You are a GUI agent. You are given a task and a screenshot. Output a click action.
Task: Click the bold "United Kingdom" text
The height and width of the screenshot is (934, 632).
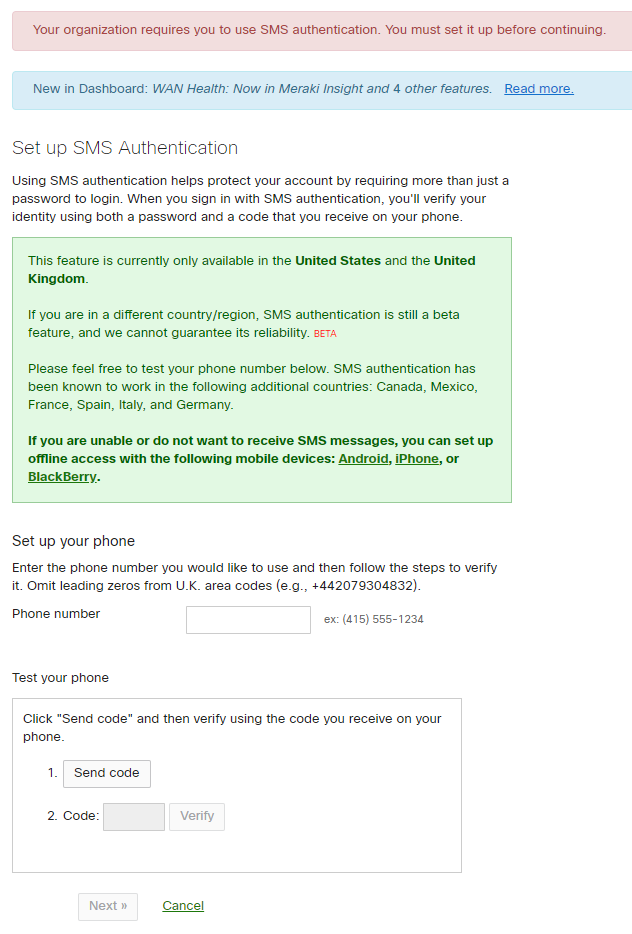pos(58,279)
